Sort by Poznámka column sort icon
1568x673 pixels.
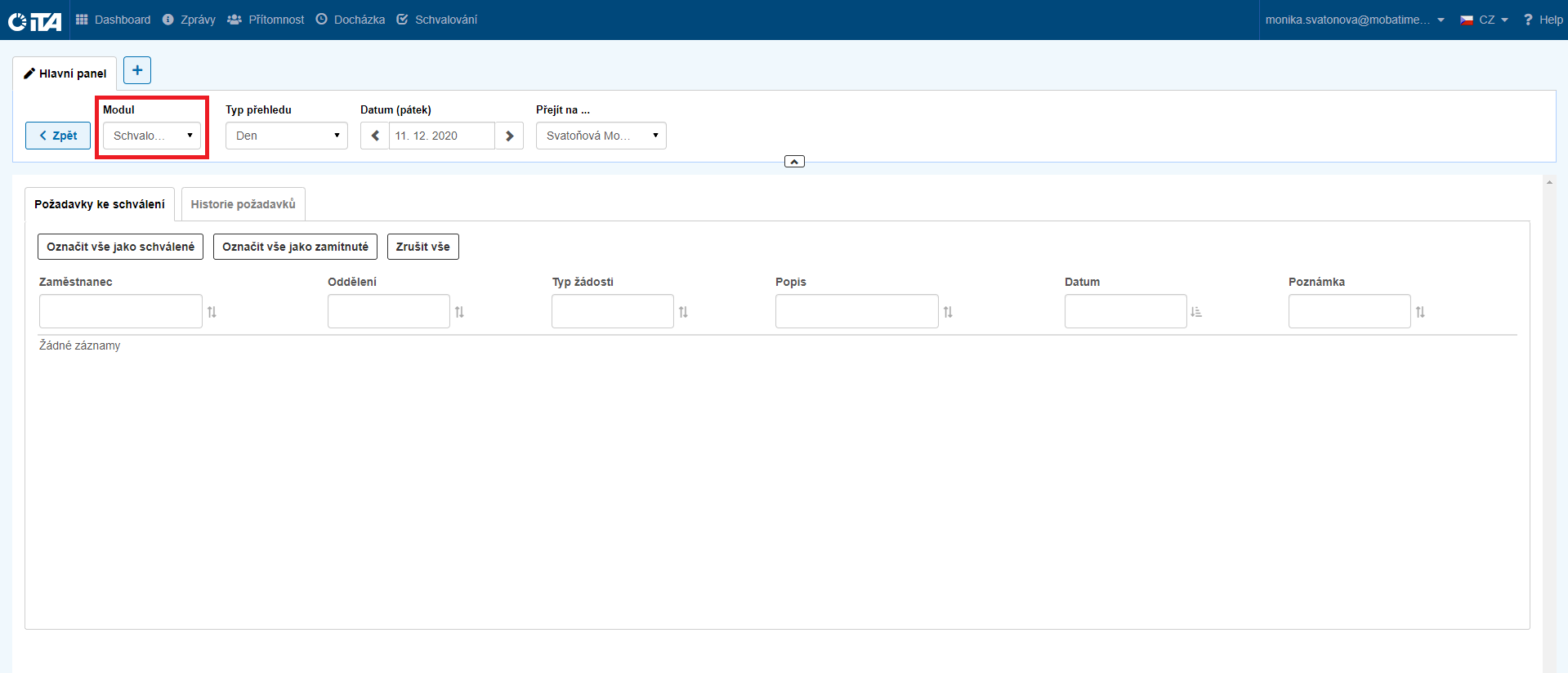click(1420, 312)
